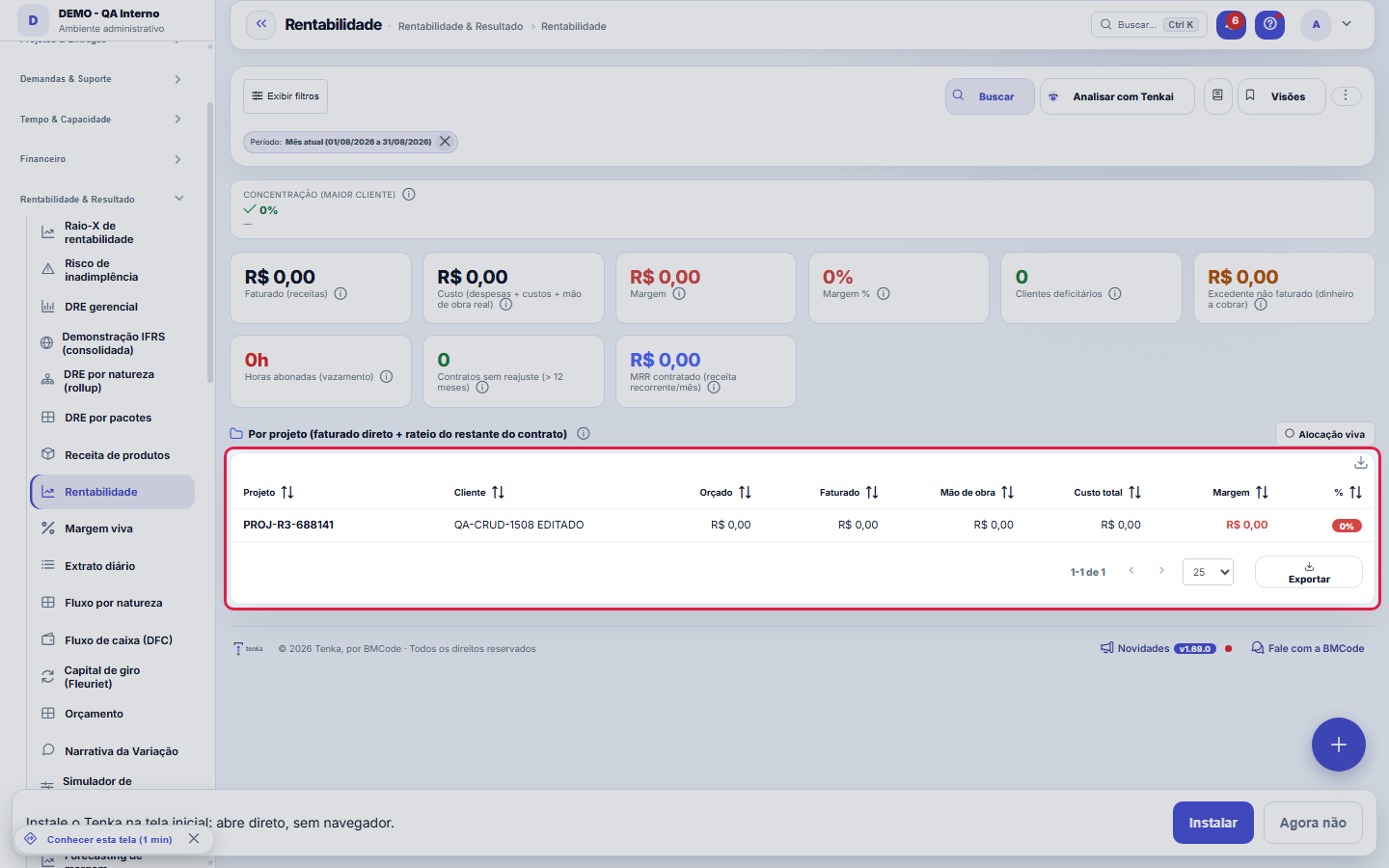The width and height of the screenshot is (1389, 868).
Task: Click Analisar com Tenkai
Action: click(1117, 96)
